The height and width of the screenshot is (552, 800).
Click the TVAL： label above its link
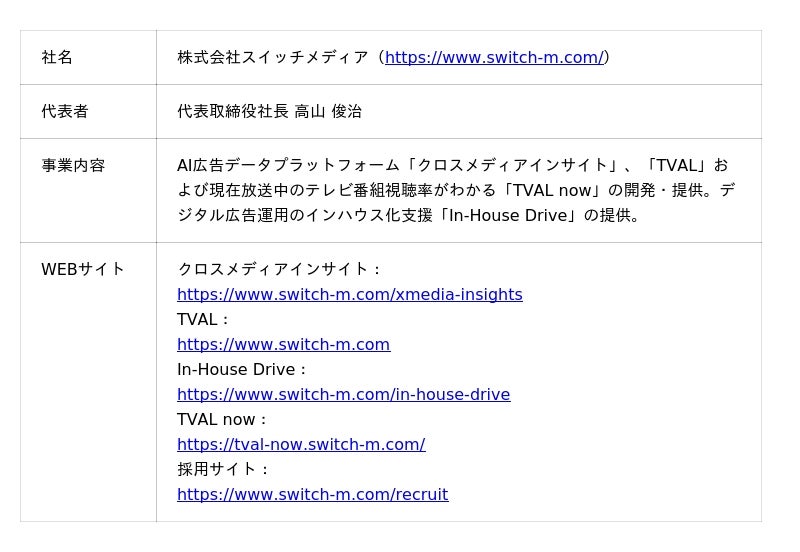[204, 320]
